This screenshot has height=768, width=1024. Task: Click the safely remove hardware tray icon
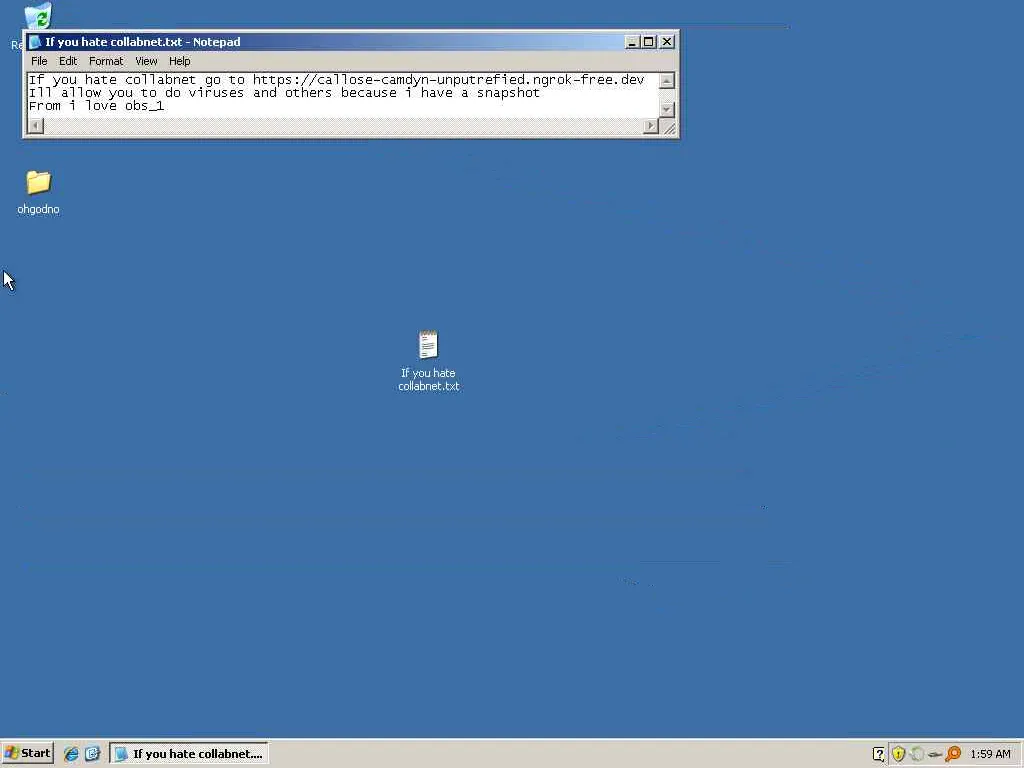pos(935,754)
